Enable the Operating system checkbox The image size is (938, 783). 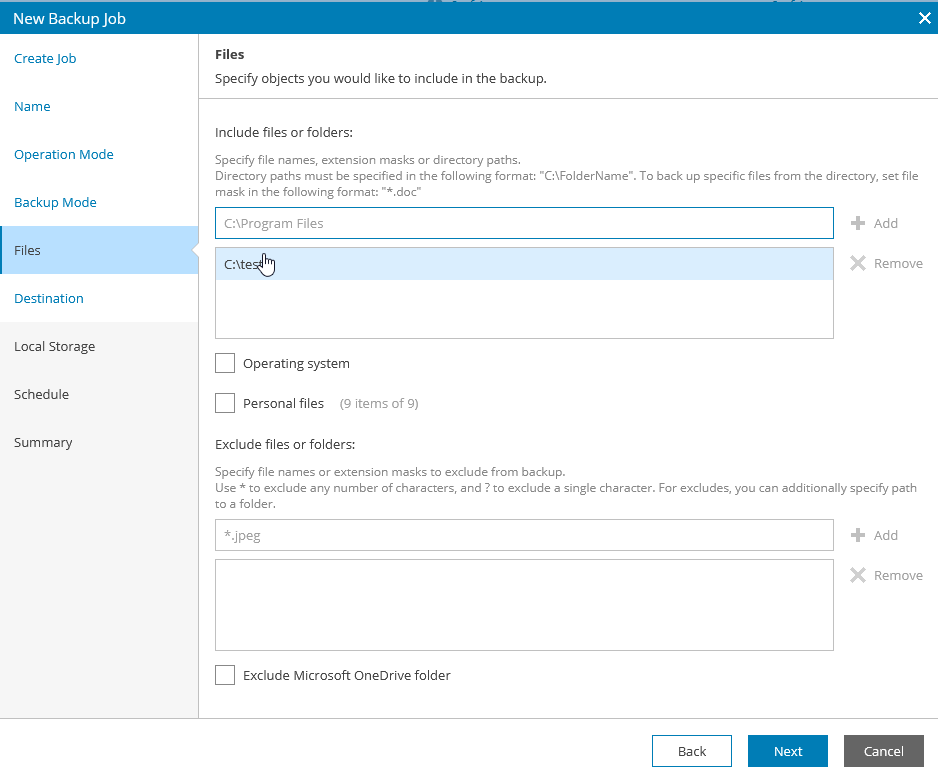pos(224,363)
